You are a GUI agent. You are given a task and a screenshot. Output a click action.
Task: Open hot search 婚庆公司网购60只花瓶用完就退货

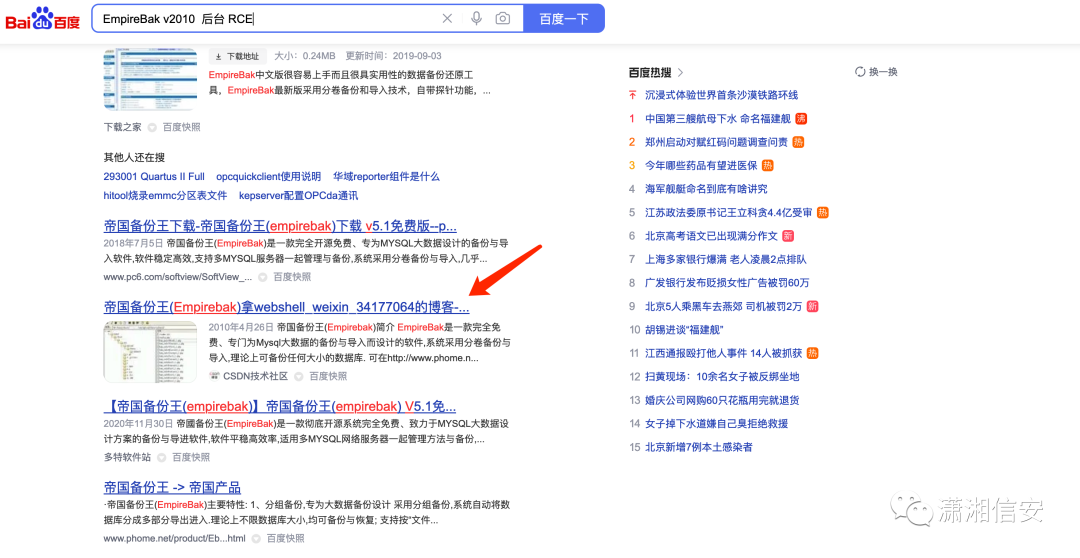722,400
